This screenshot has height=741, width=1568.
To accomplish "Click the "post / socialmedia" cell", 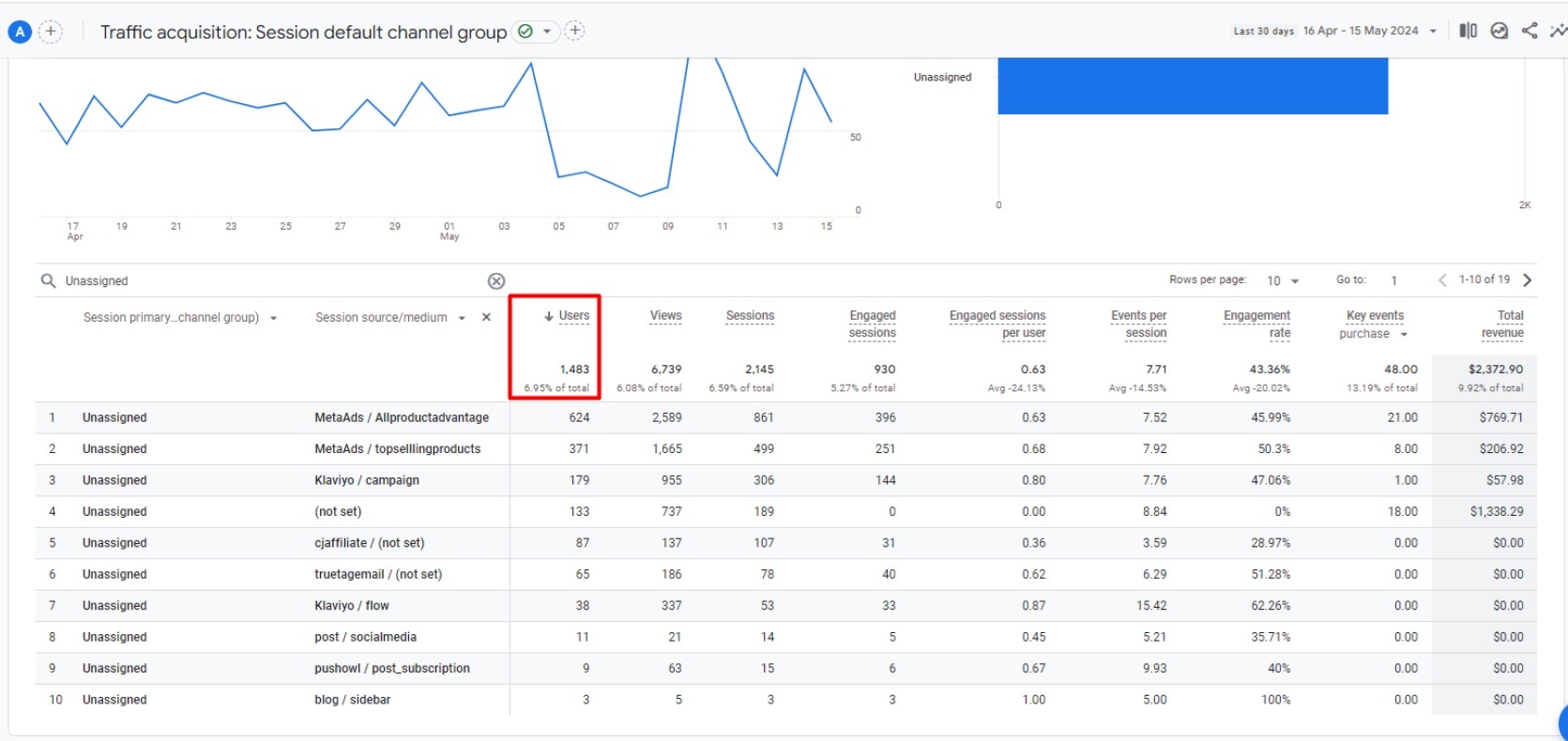I will click(x=366, y=637).
